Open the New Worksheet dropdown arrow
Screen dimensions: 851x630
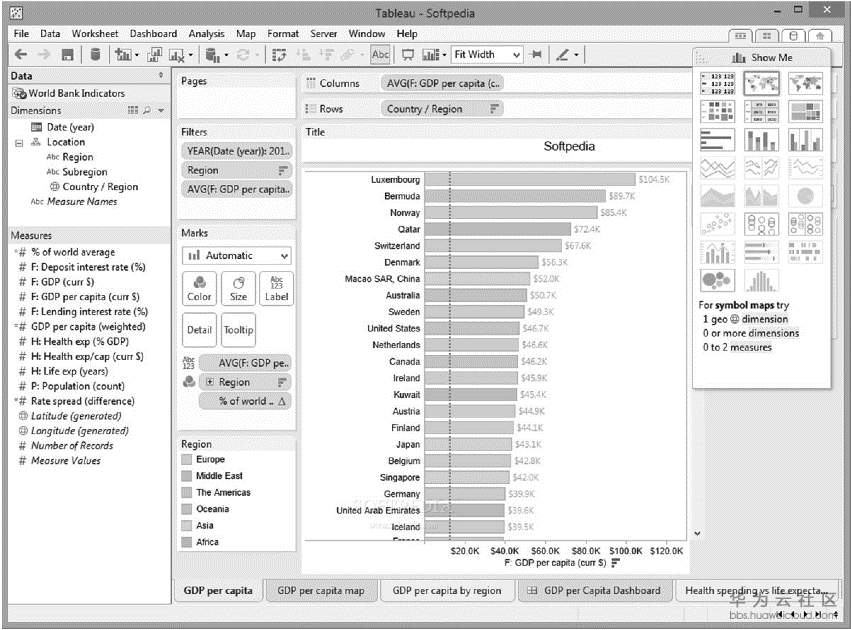point(137,55)
